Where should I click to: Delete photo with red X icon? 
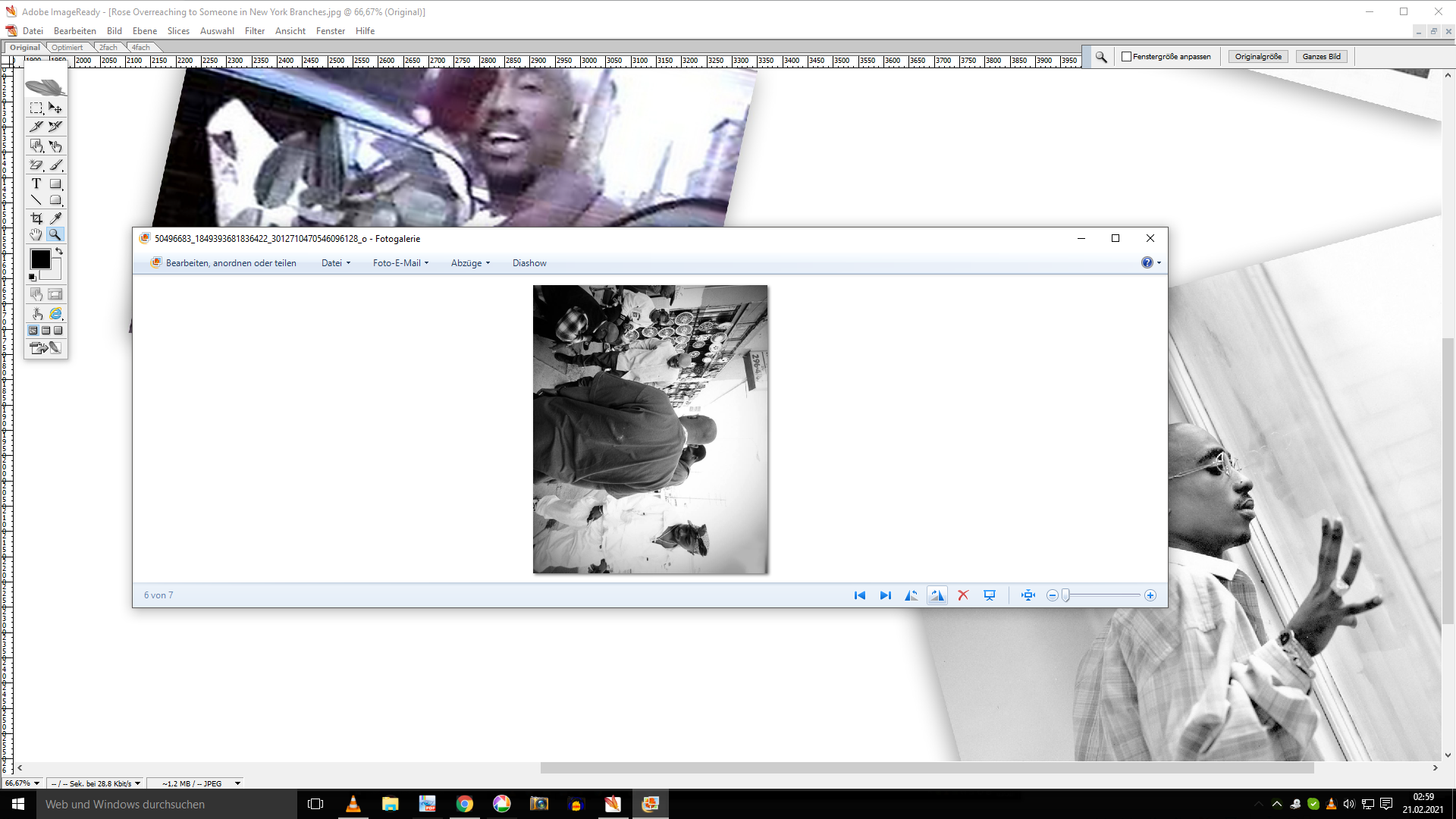[x=963, y=595]
